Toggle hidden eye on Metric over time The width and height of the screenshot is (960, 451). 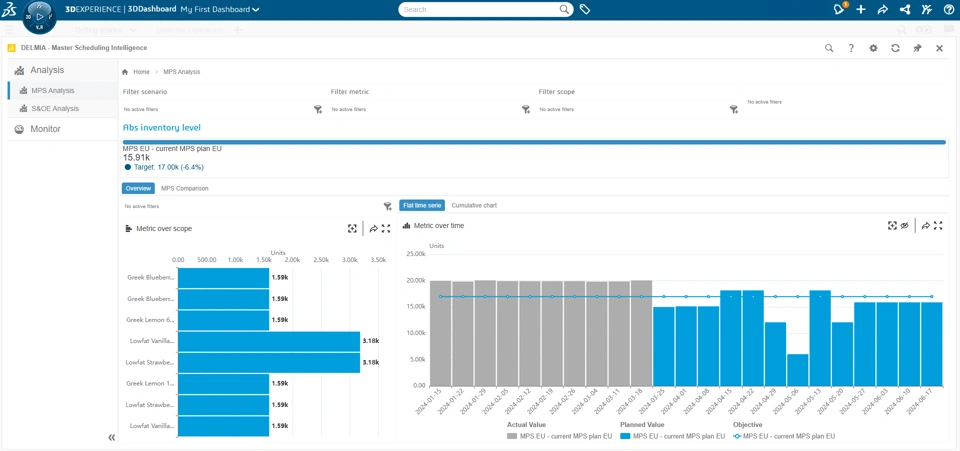coord(904,226)
